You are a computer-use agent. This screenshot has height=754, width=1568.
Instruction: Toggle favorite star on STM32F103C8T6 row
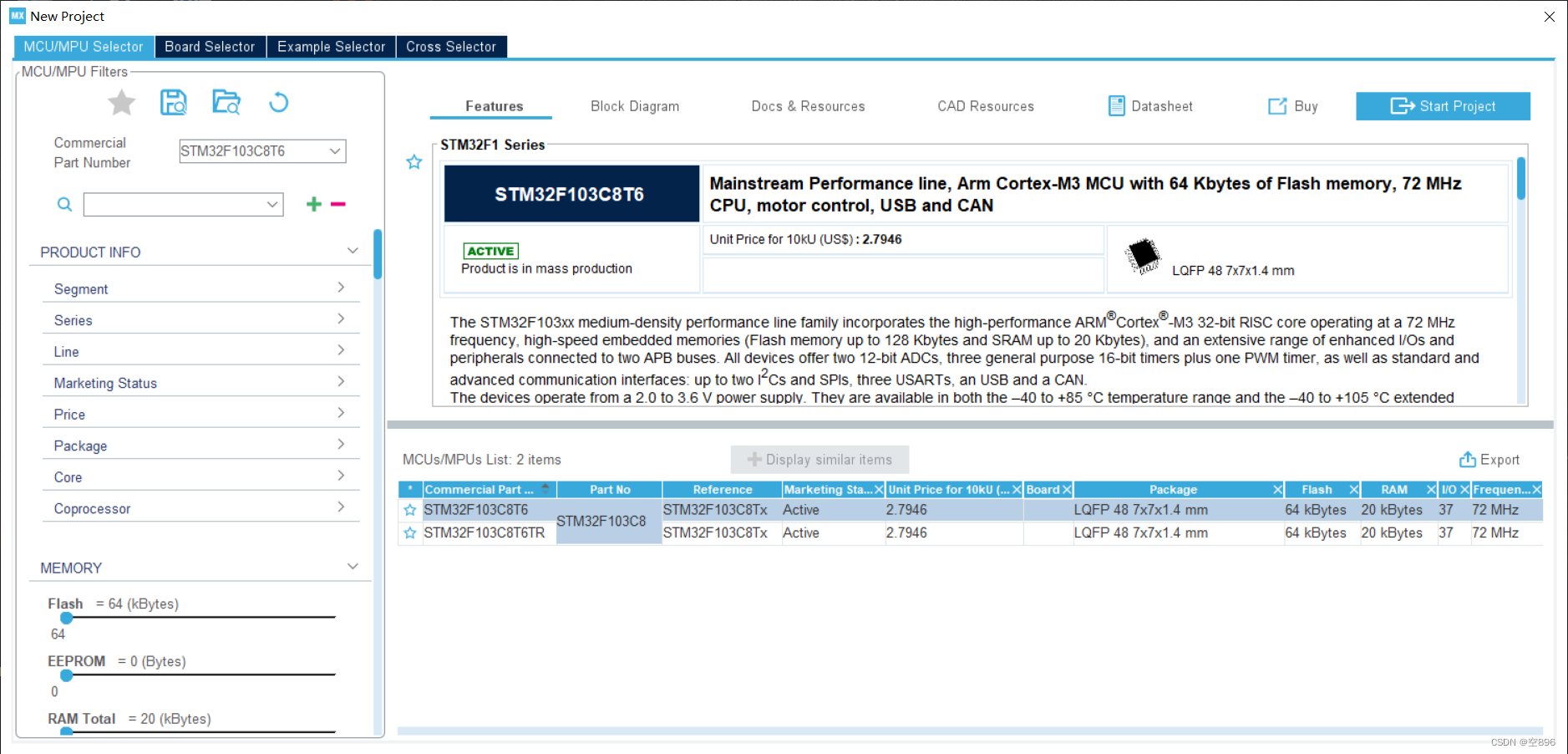[409, 510]
